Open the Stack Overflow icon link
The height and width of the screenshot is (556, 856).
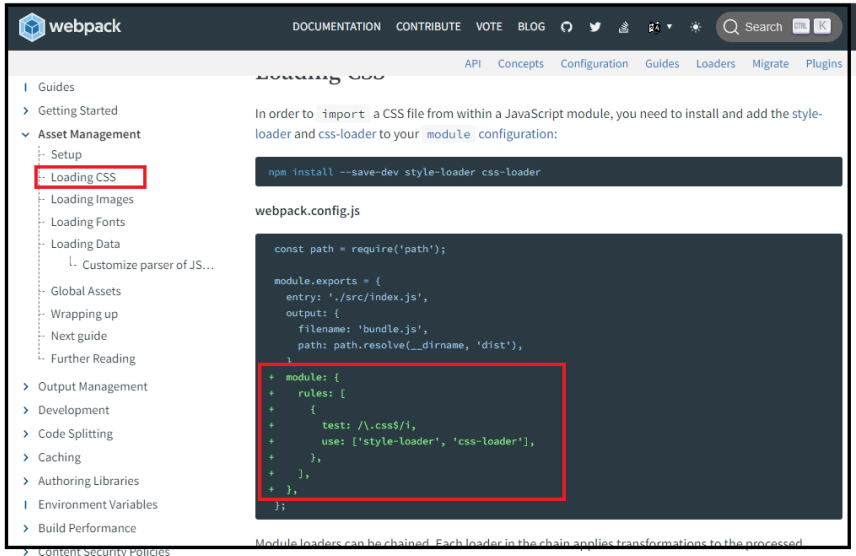[623, 27]
